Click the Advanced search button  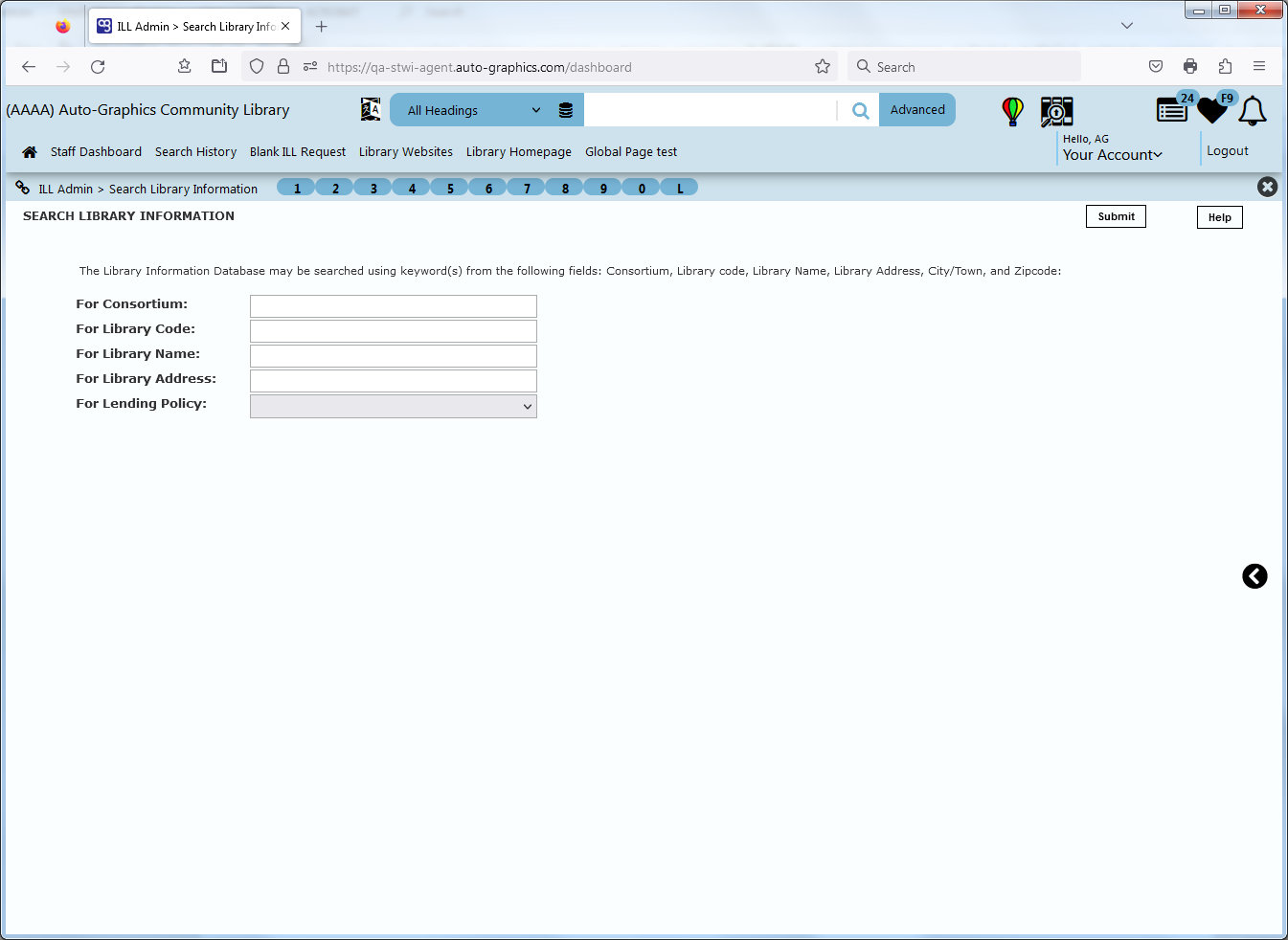point(917,110)
